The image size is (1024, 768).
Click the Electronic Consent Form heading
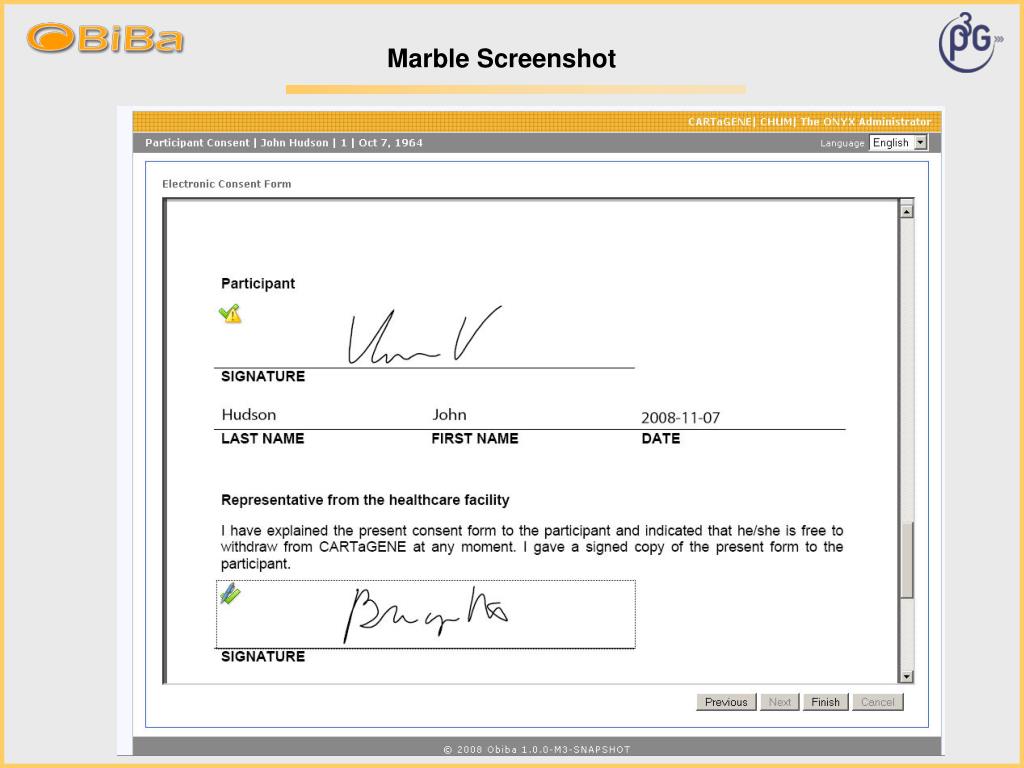coord(227,184)
